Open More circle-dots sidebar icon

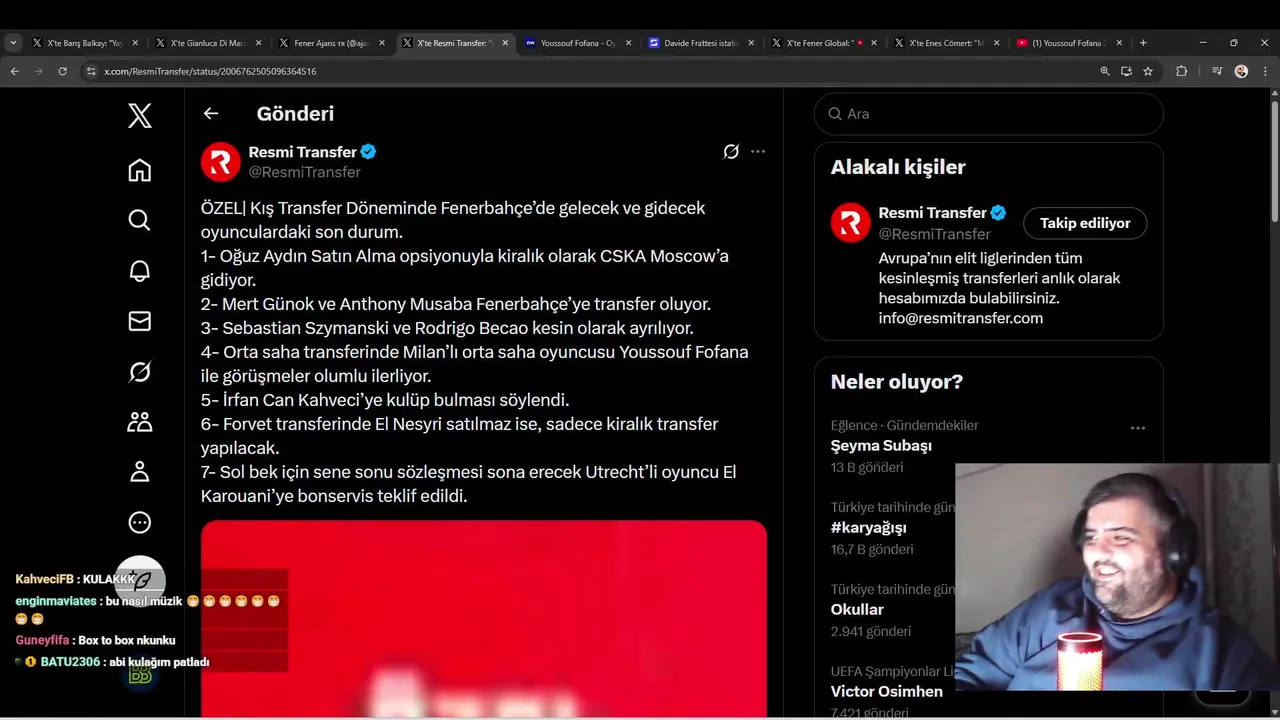point(140,522)
